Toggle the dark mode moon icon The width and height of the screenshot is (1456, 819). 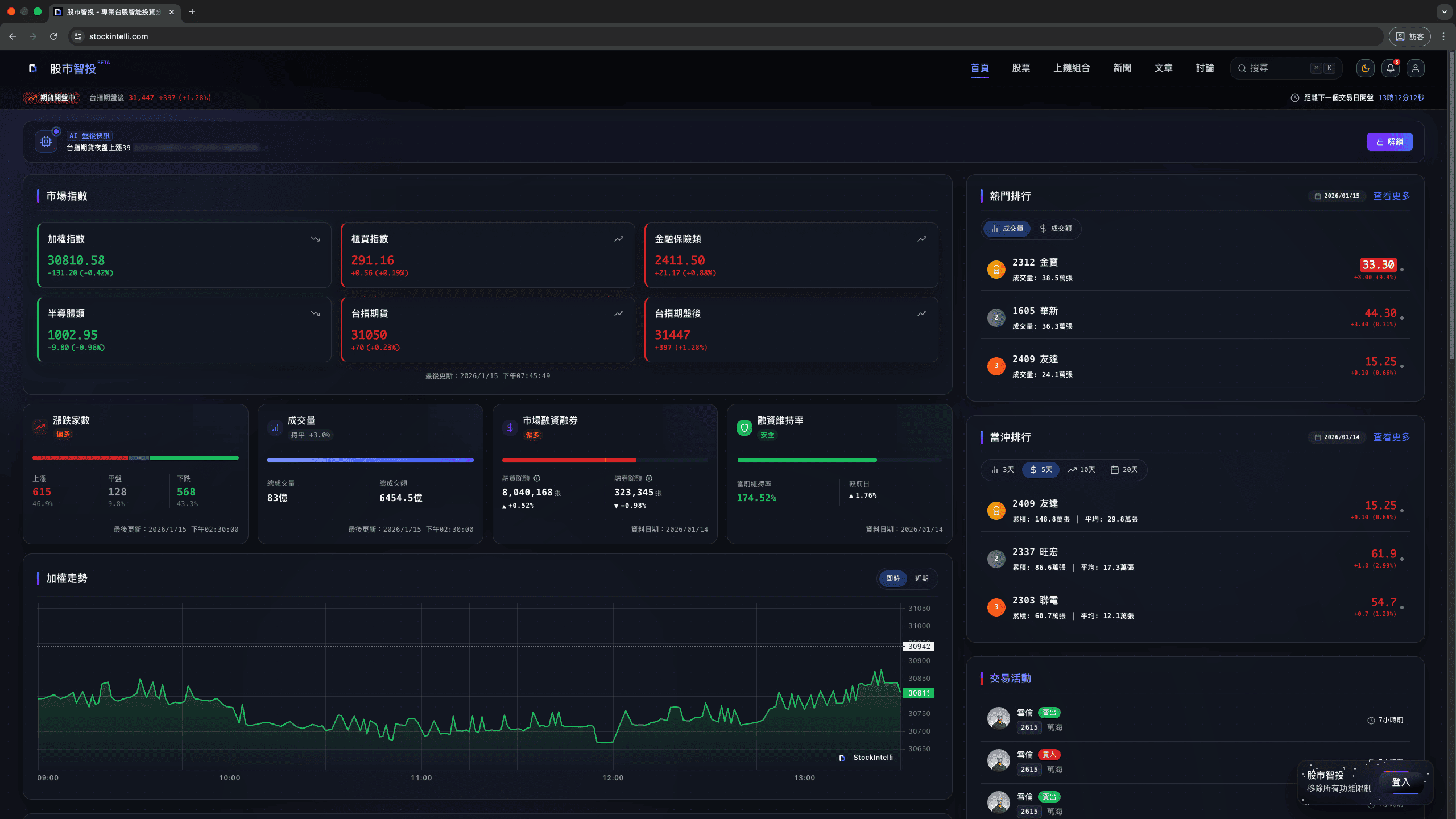[1365, 68]
